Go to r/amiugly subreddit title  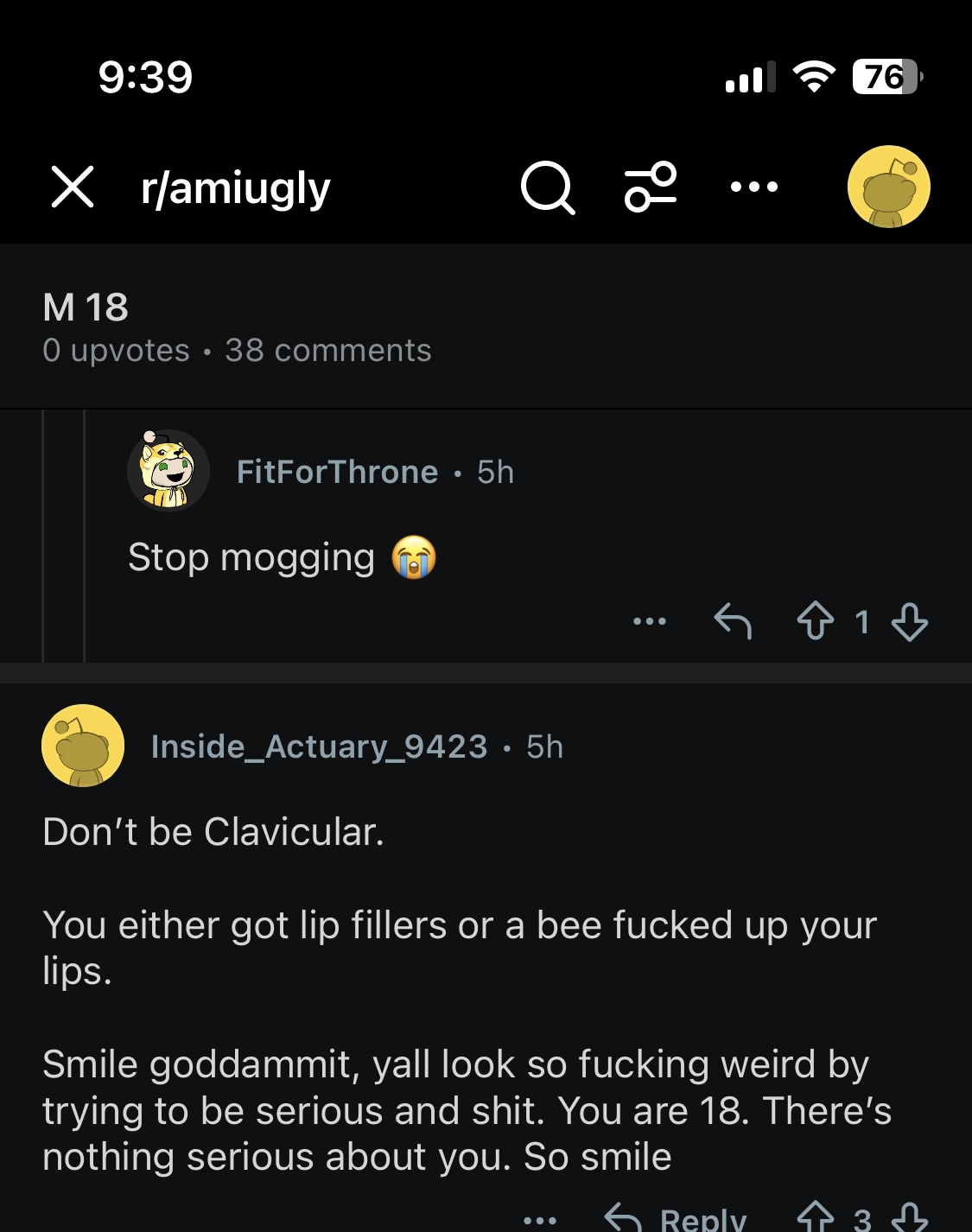coord(236,188)
